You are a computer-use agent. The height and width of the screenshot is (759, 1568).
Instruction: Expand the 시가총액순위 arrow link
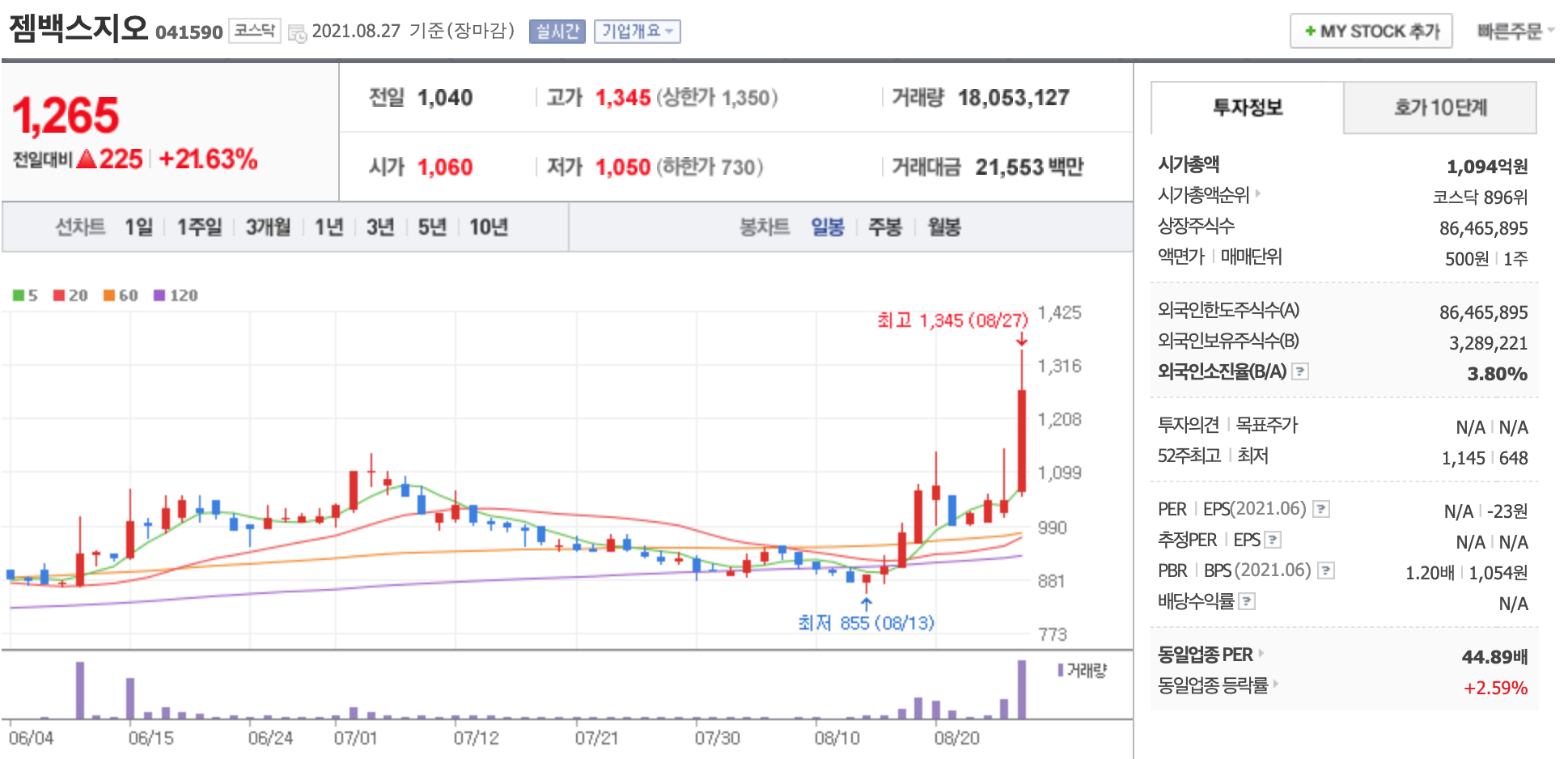click(1258, 194)
